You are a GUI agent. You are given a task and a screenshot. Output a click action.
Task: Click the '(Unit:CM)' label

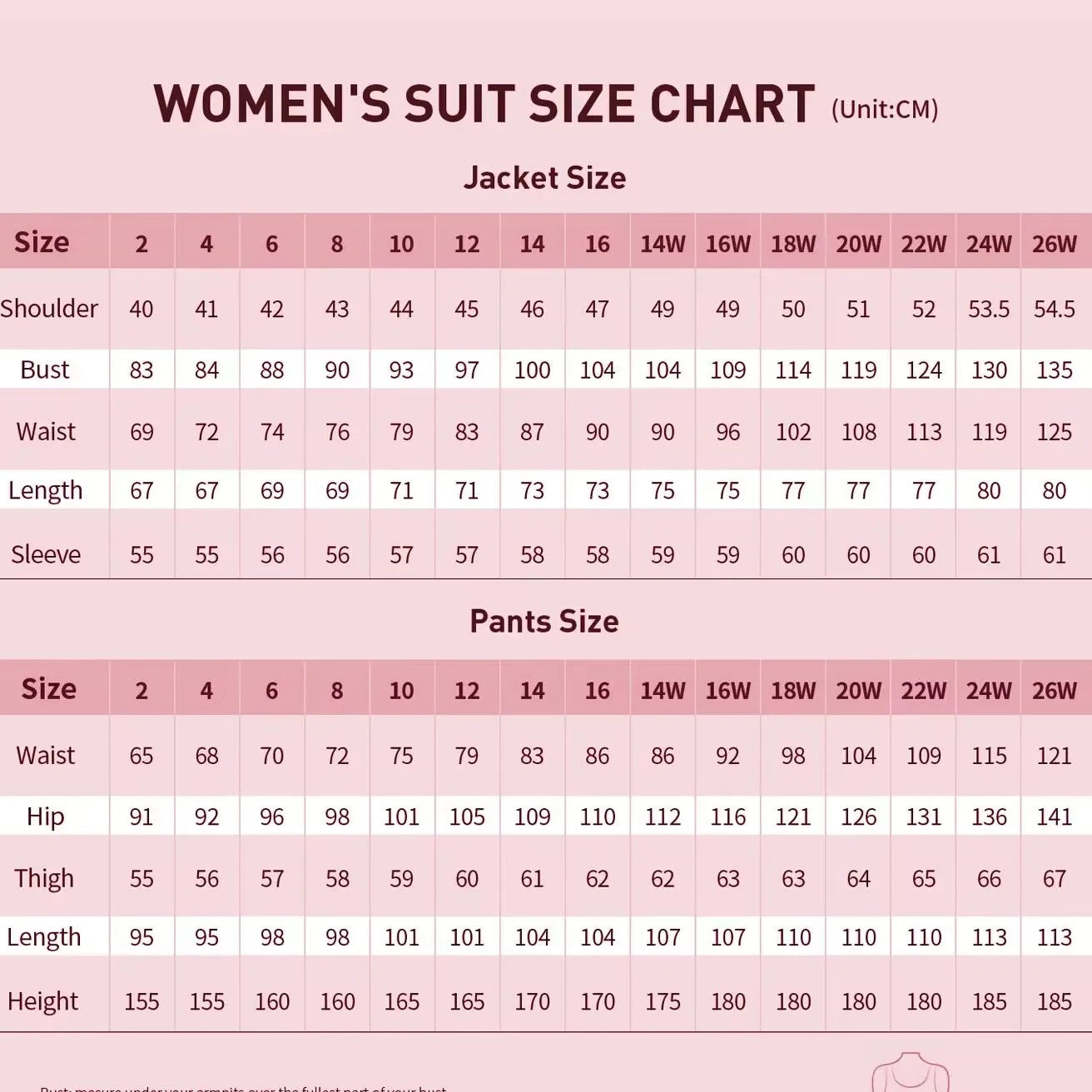tap(884, 109)
